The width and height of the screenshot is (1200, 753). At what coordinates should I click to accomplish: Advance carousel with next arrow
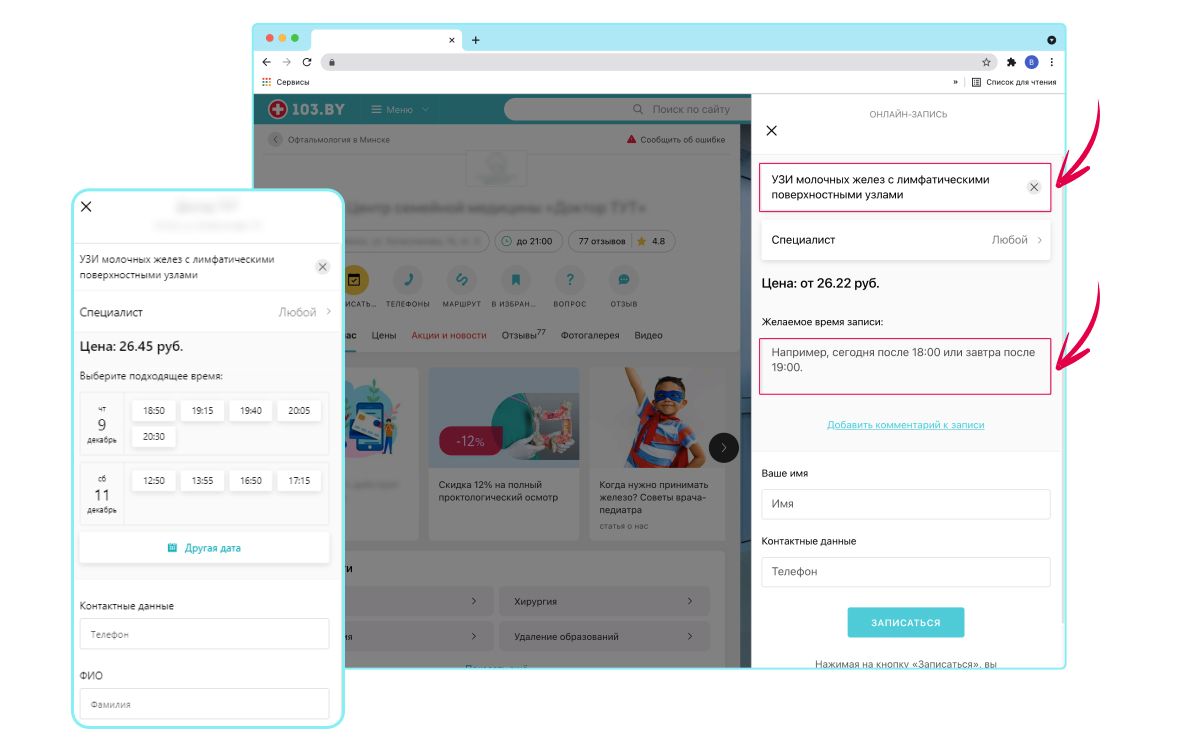724,448
